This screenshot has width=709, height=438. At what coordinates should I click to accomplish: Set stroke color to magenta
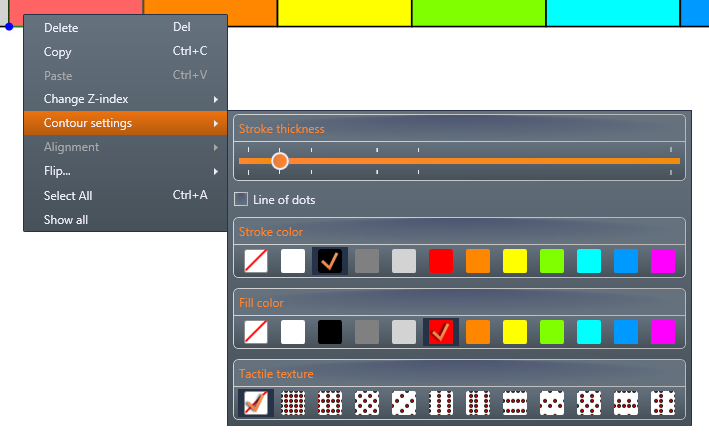click(663, 261)
